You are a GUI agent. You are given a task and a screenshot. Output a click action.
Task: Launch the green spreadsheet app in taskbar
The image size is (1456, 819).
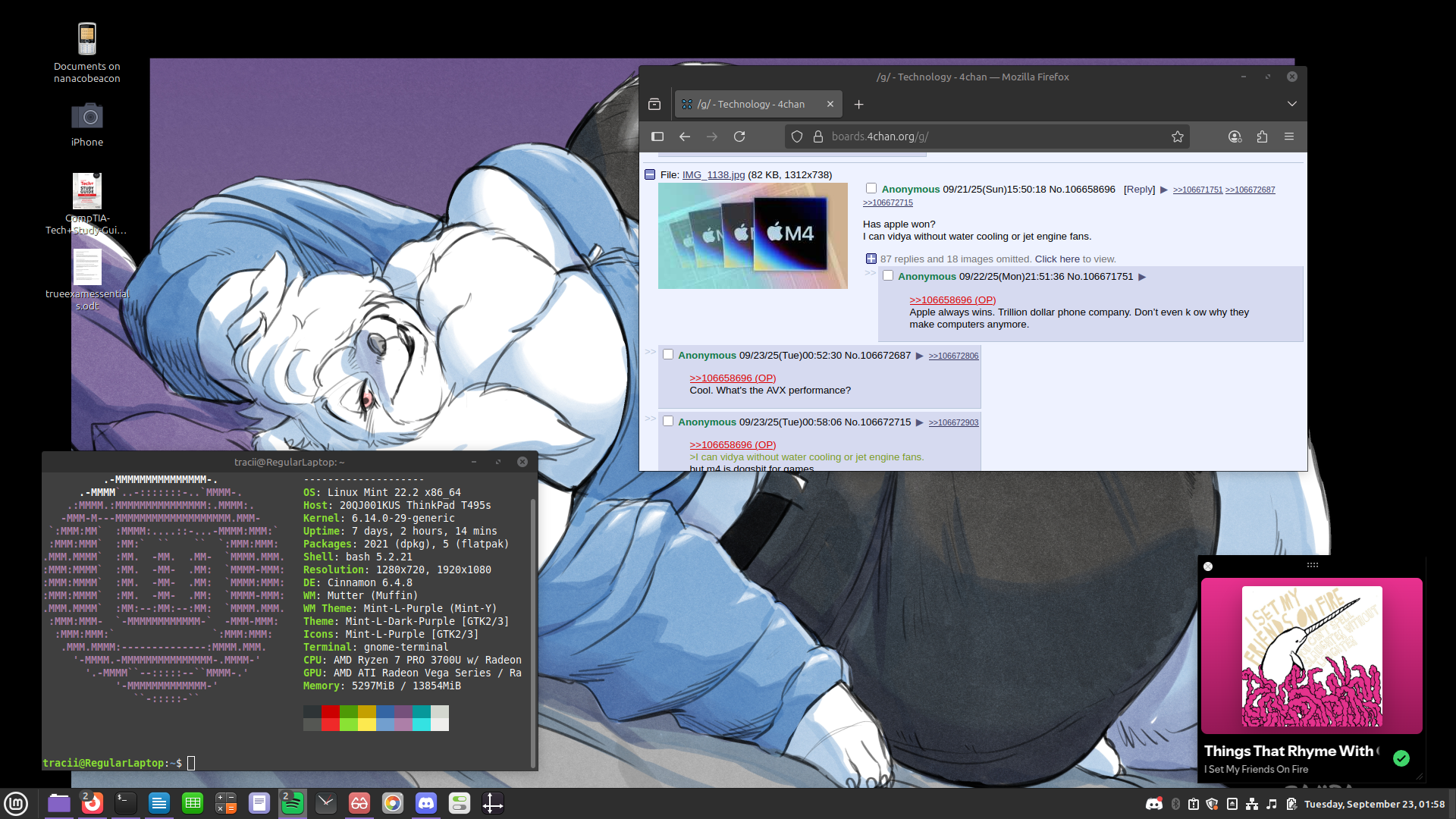pyautogui.click(x=193, y=803)
